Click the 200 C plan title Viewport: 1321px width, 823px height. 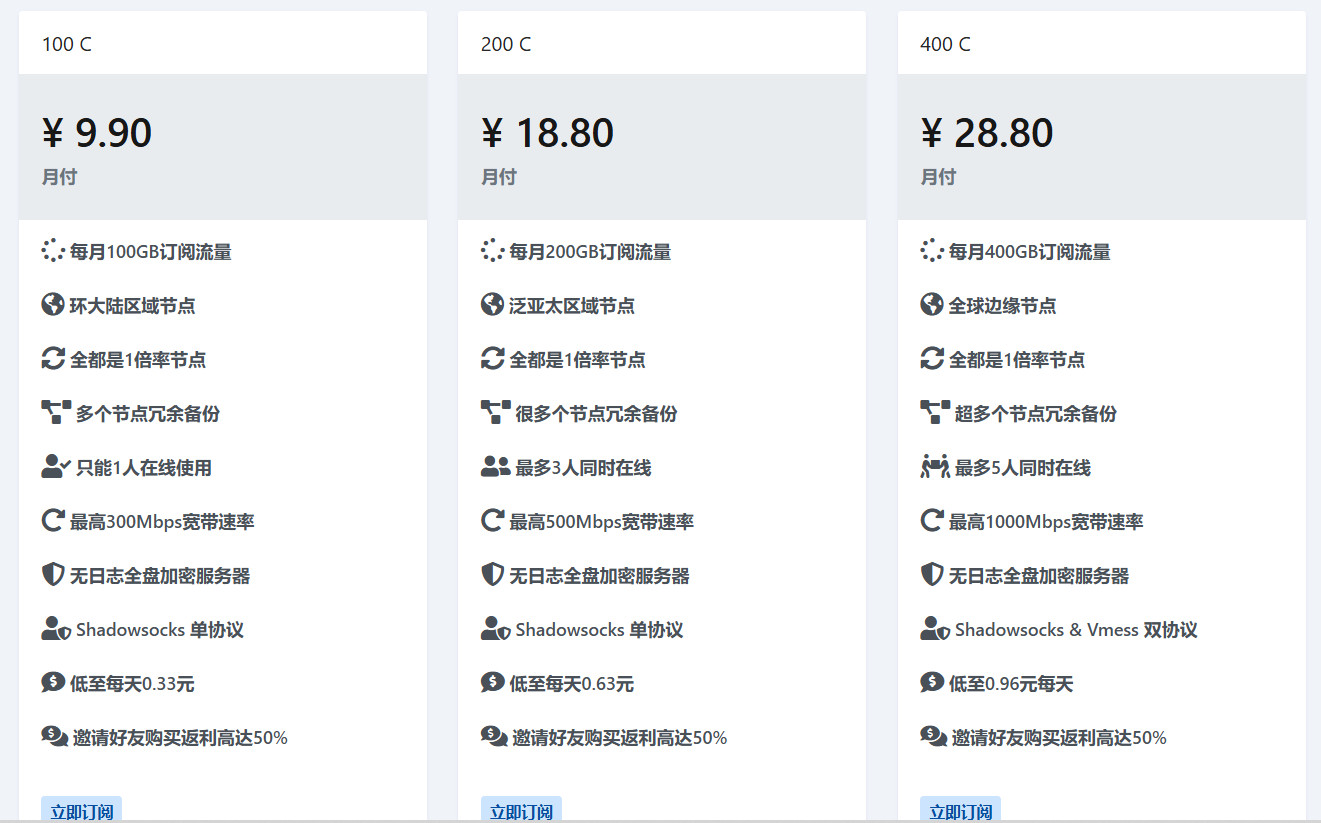tap(506, 44)
